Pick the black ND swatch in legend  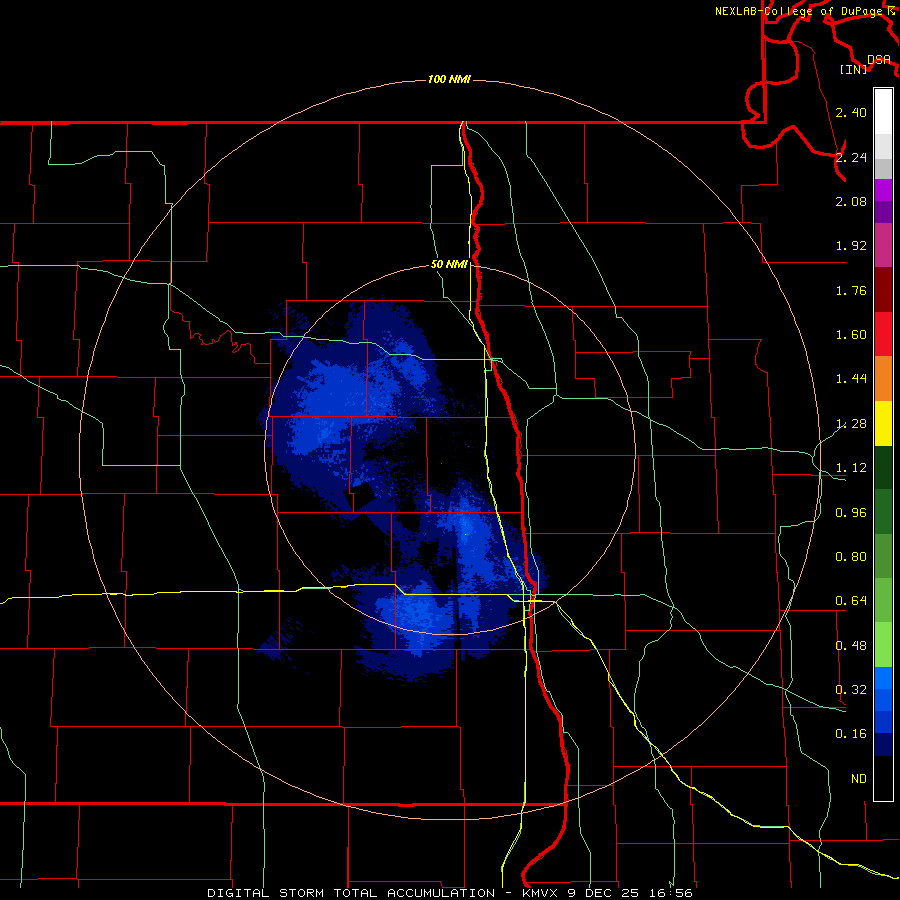(883, 778)
